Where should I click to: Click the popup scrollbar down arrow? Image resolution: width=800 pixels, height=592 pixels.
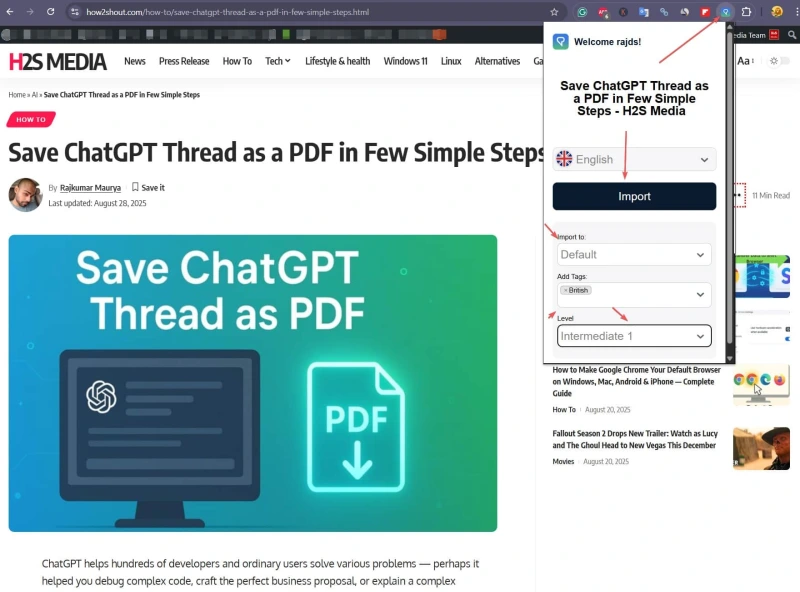coord(730,358)
